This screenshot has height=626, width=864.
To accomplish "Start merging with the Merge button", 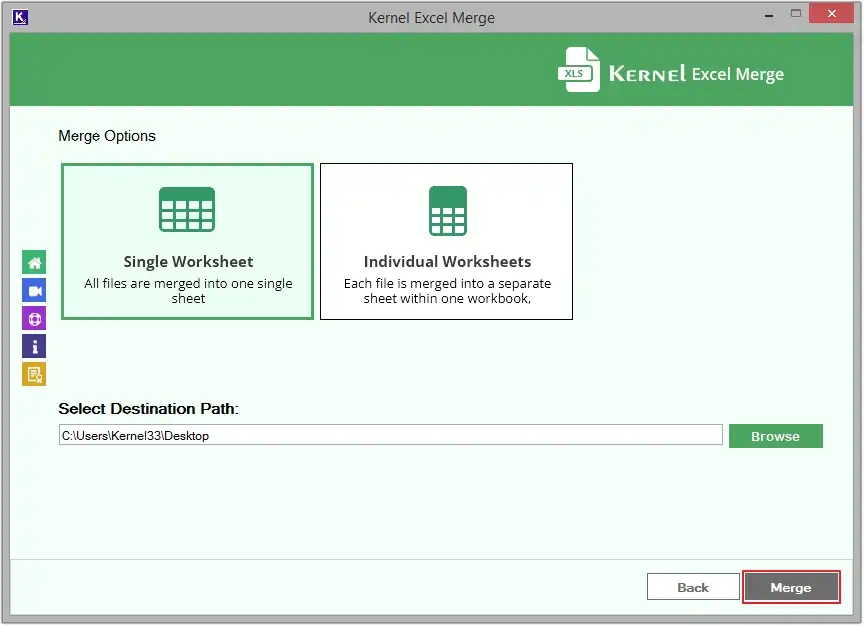I will tap(790, 587).
